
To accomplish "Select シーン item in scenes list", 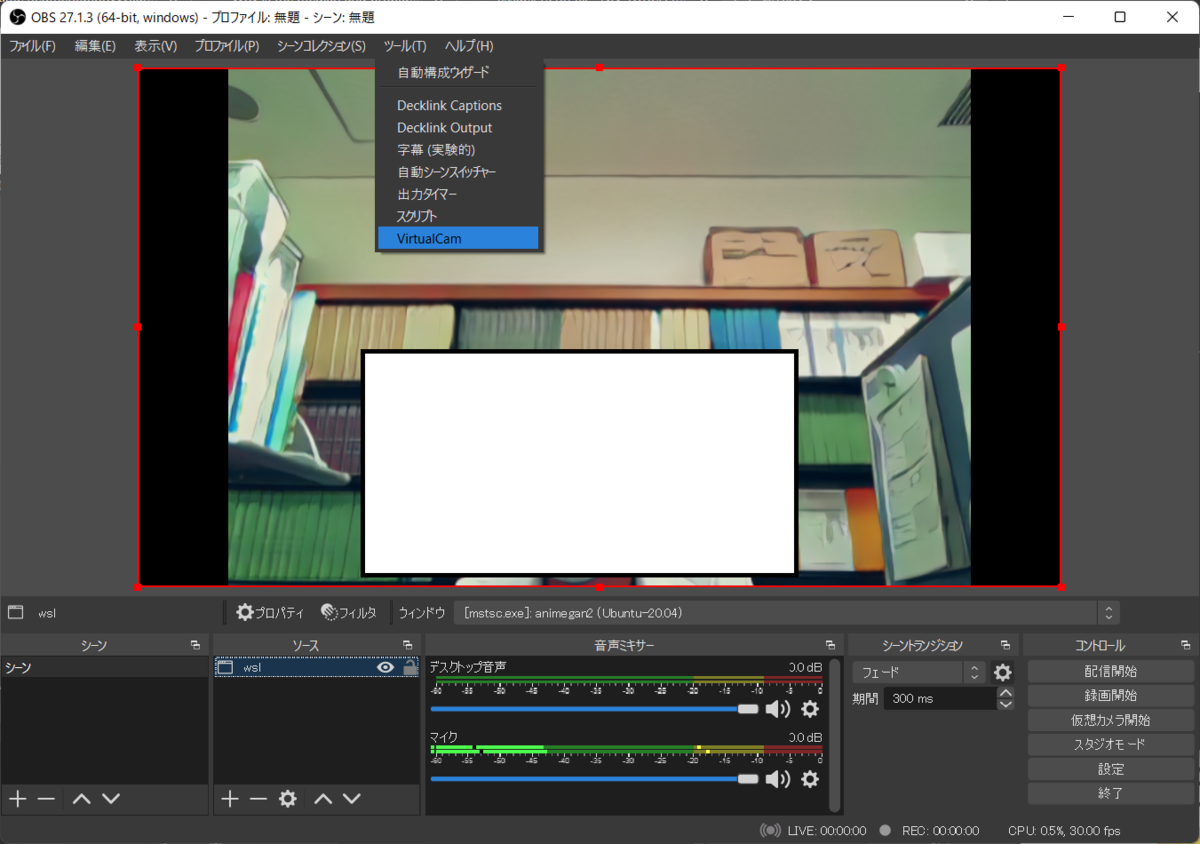I will 104,667.
